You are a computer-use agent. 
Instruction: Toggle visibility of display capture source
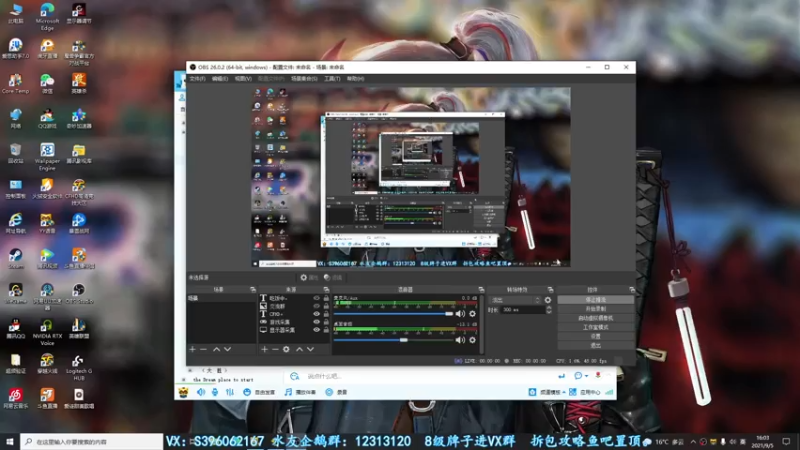click(x=316, y=330)
